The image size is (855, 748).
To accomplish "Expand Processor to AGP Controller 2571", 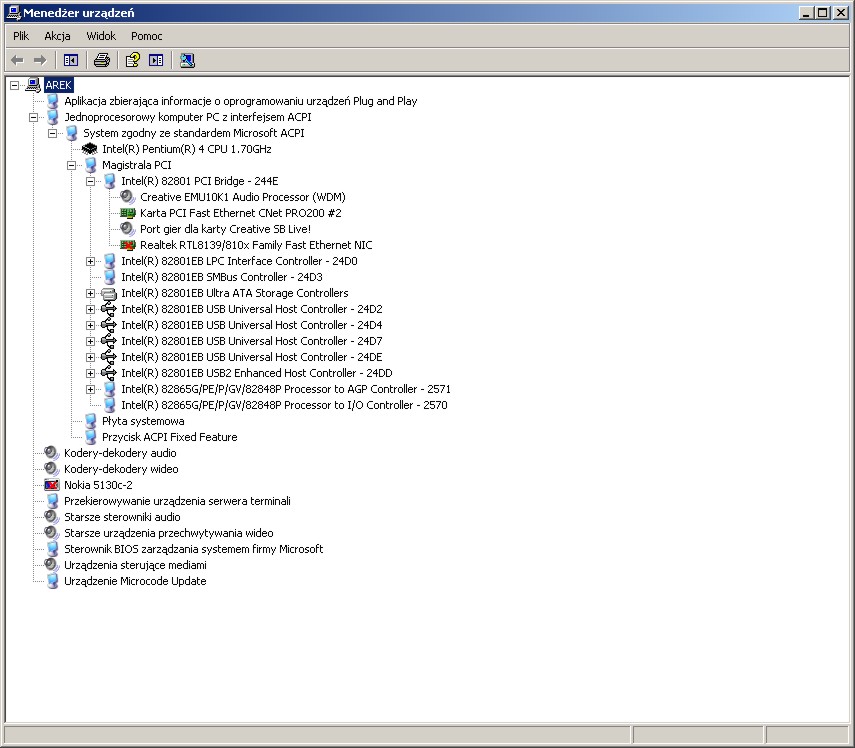I will [91, 389].
